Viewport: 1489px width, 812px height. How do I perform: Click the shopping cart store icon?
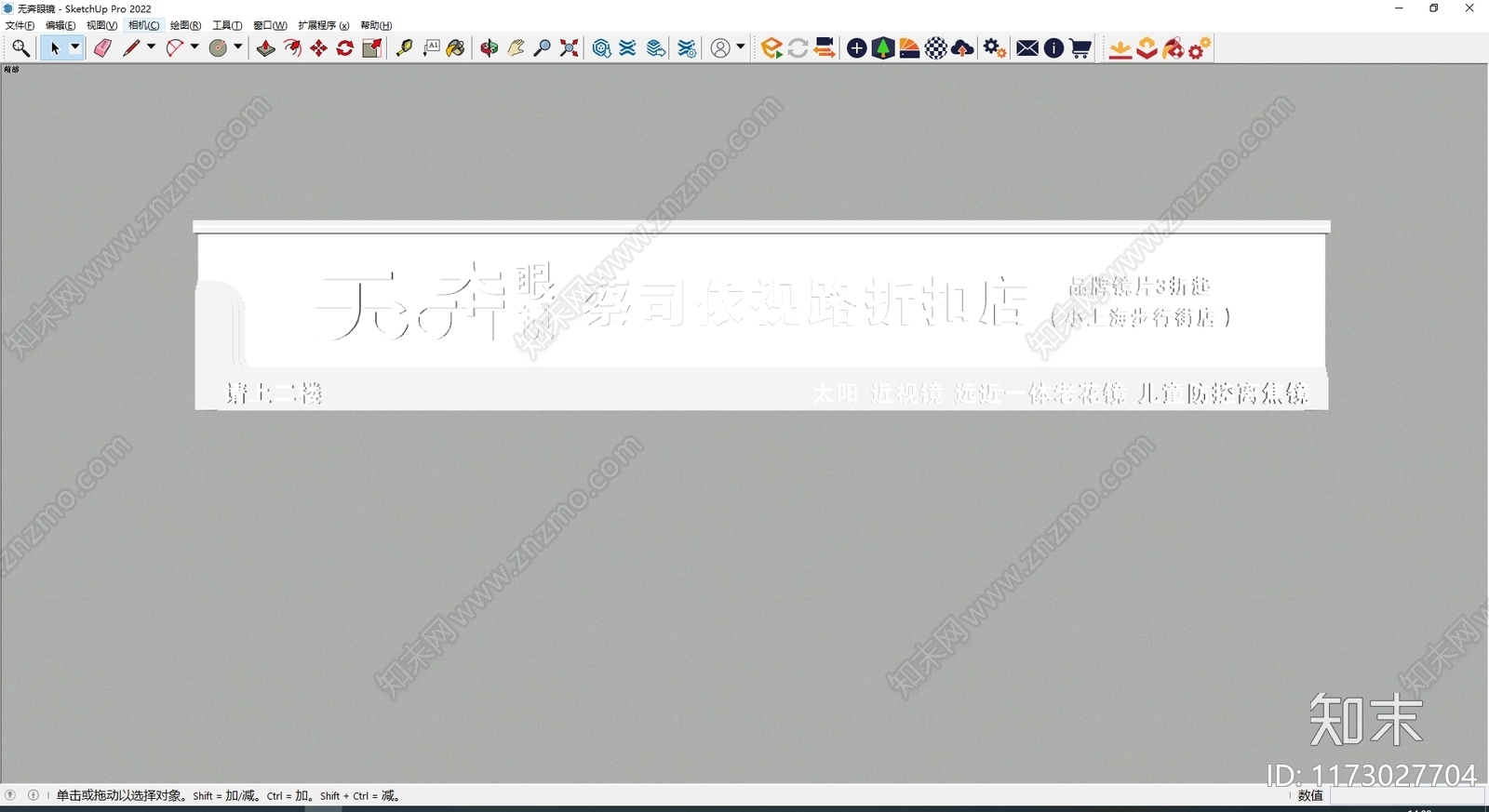point(1080,48)
